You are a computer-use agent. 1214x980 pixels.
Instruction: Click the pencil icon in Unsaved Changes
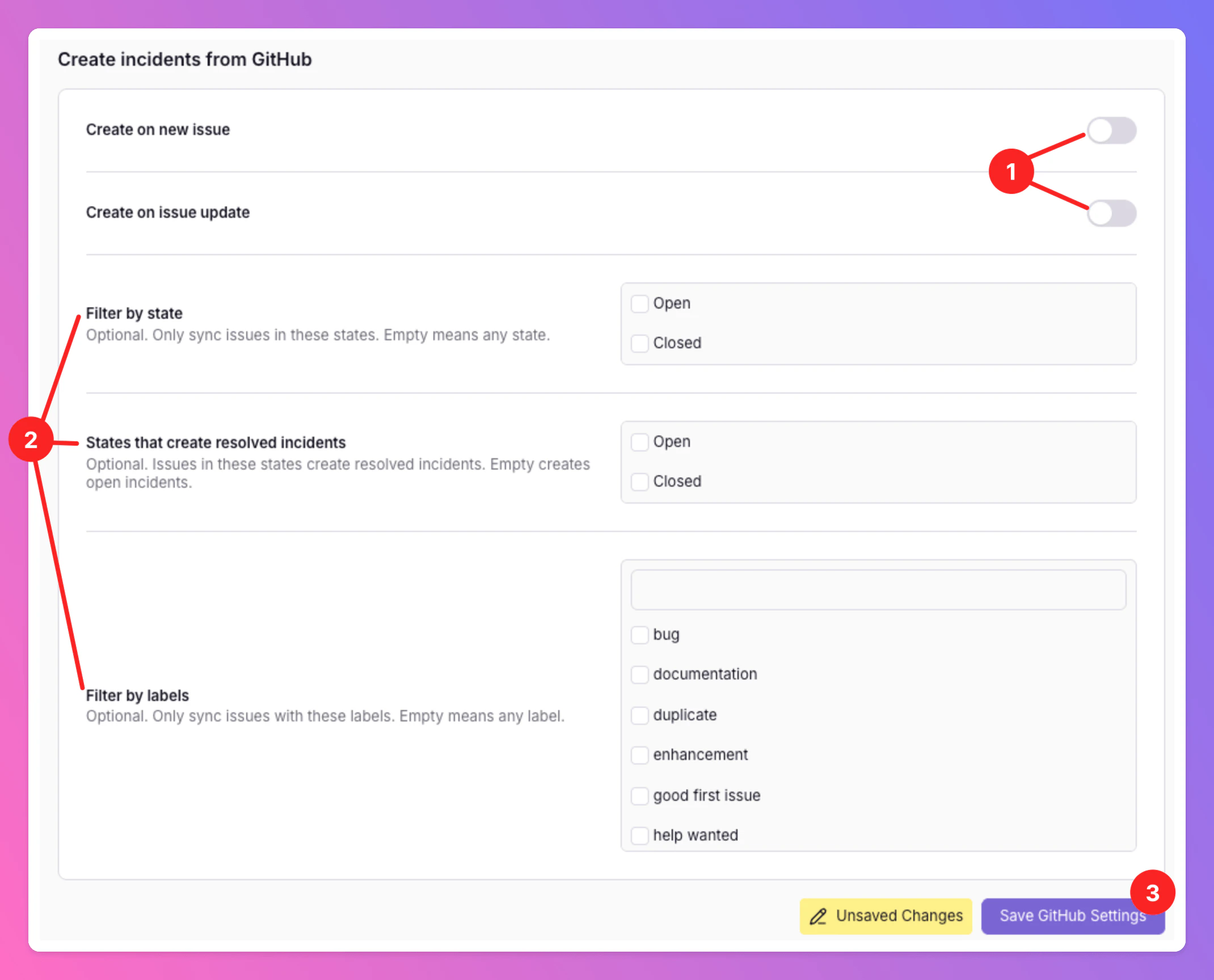[817, 916]
